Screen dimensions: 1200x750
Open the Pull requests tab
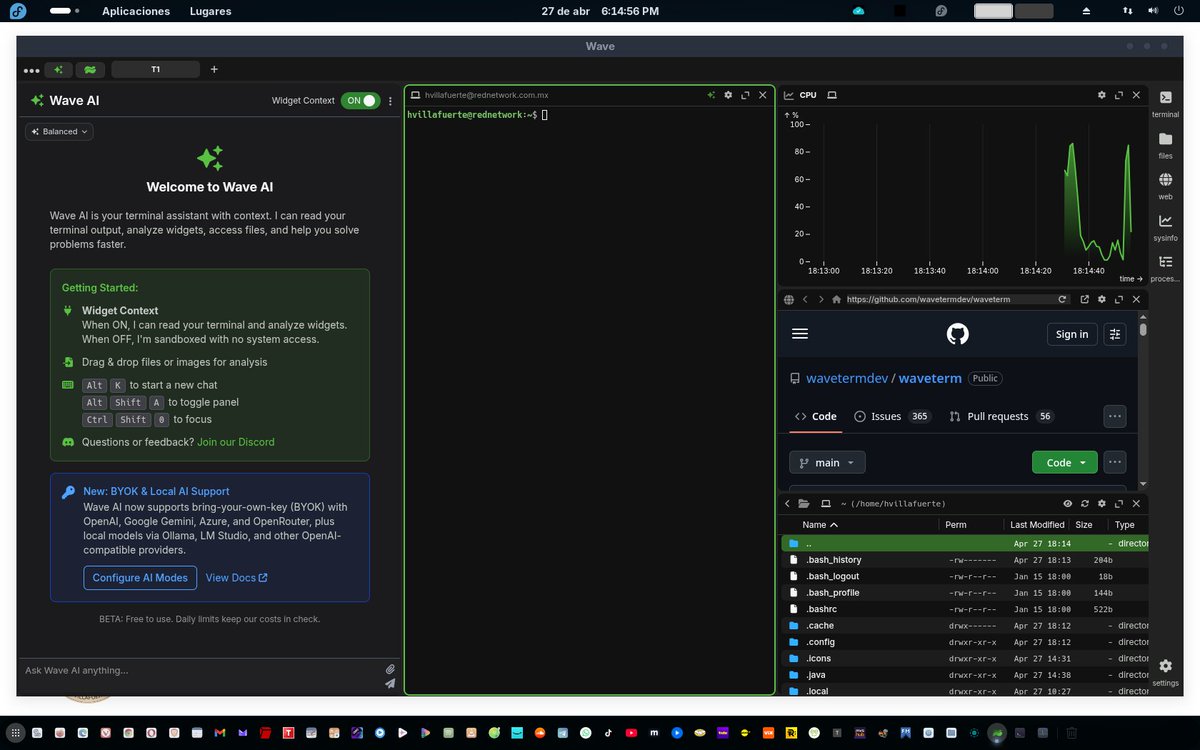pos(1001,416)
